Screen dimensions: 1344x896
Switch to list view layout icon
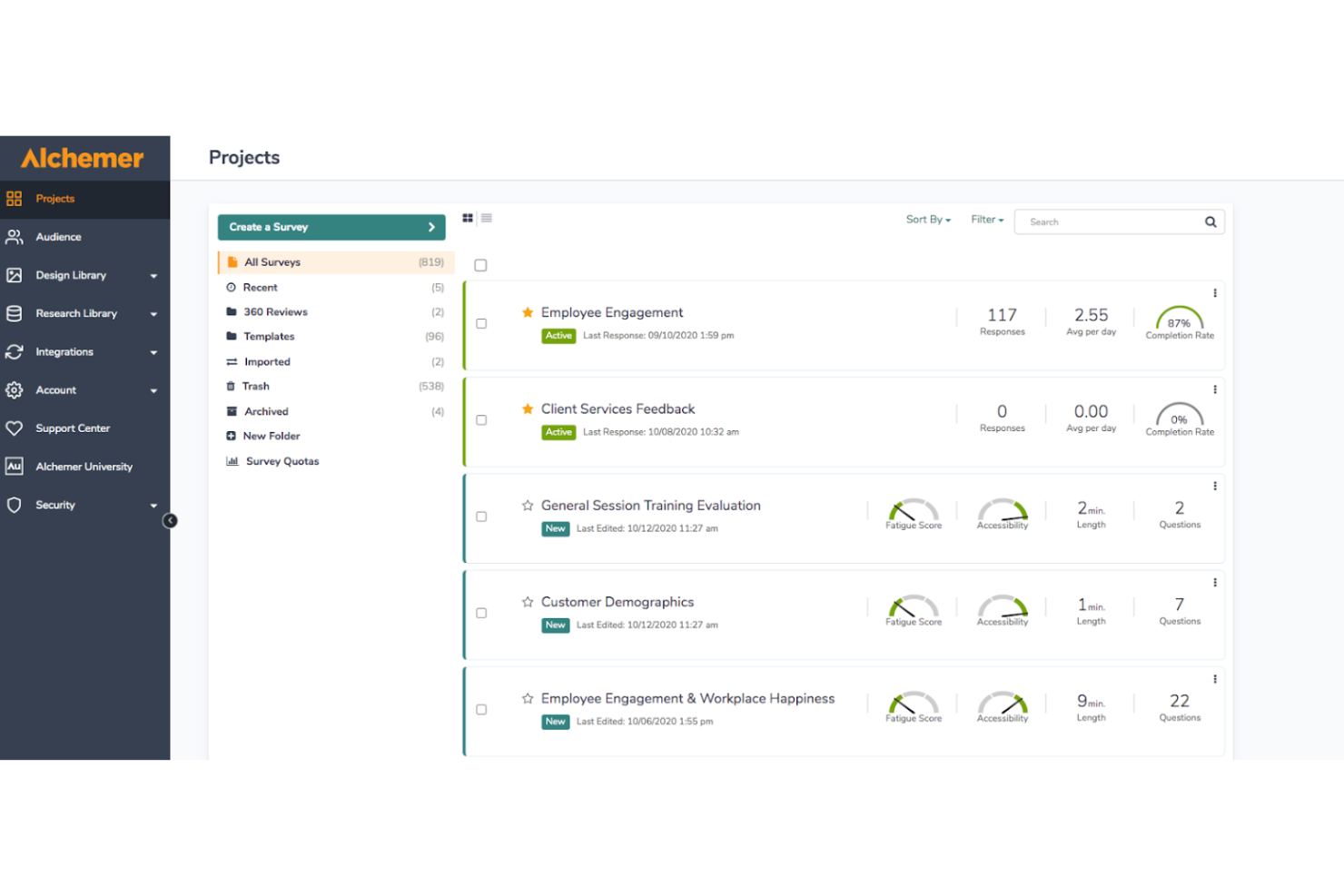pos(487,218)
